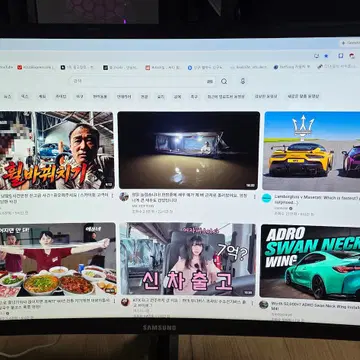This screenshot has height=360, width=360.
Task: Open the ADRO Swan Neck Wing video title
Action: tap(316, 304)
